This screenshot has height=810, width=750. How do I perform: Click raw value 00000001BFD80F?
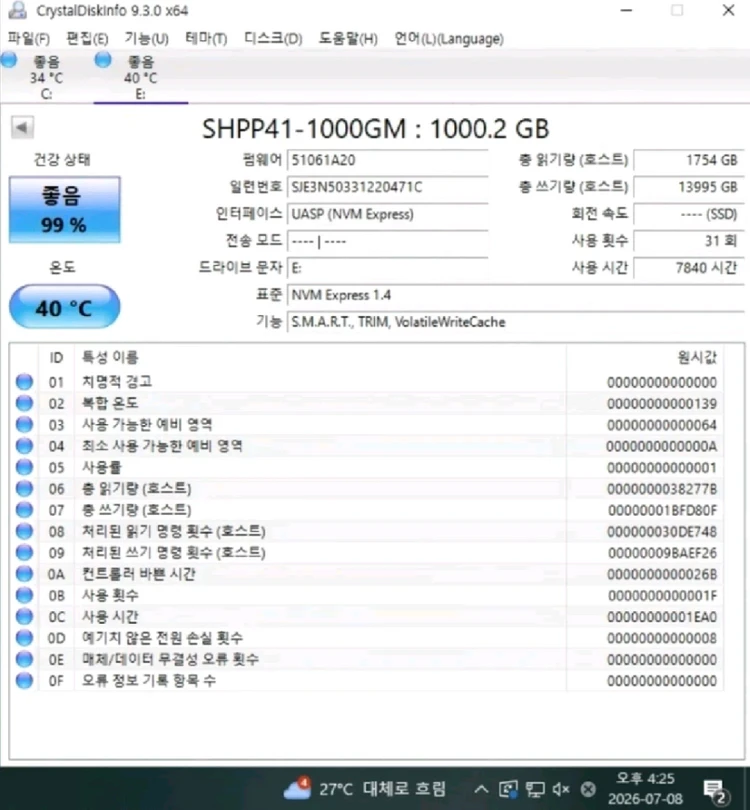662,510
